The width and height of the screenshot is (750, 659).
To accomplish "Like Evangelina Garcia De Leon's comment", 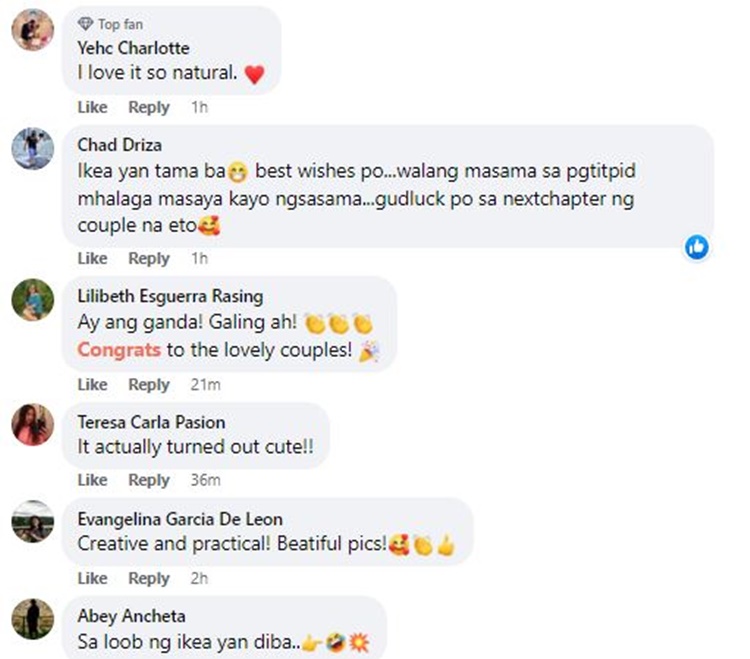I will click(x=92, y=578).
